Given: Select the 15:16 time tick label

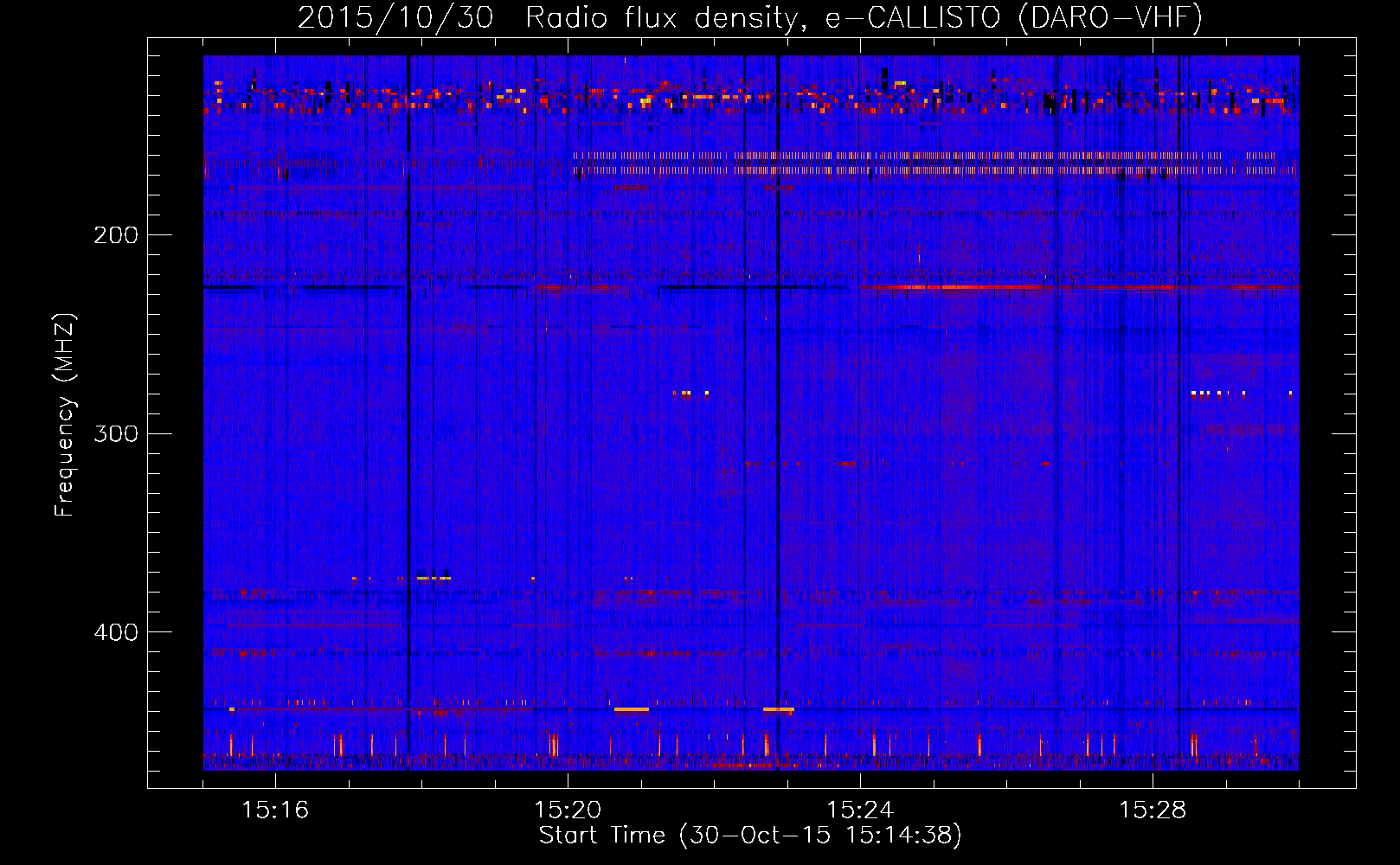Looking at the screenshot, I should tap(275, 810).
